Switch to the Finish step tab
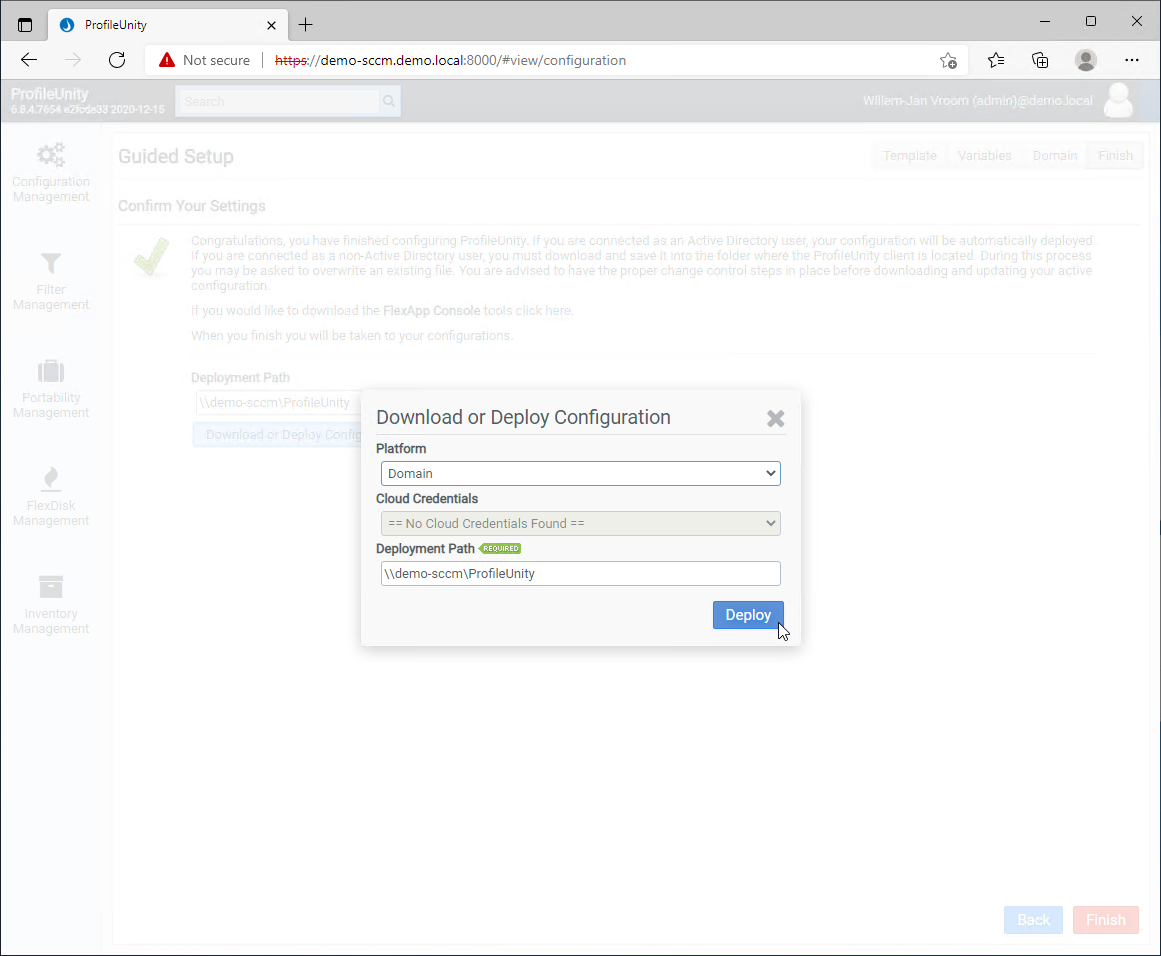The width and height of the screenshot is (1161, 956). [1115, 156]
